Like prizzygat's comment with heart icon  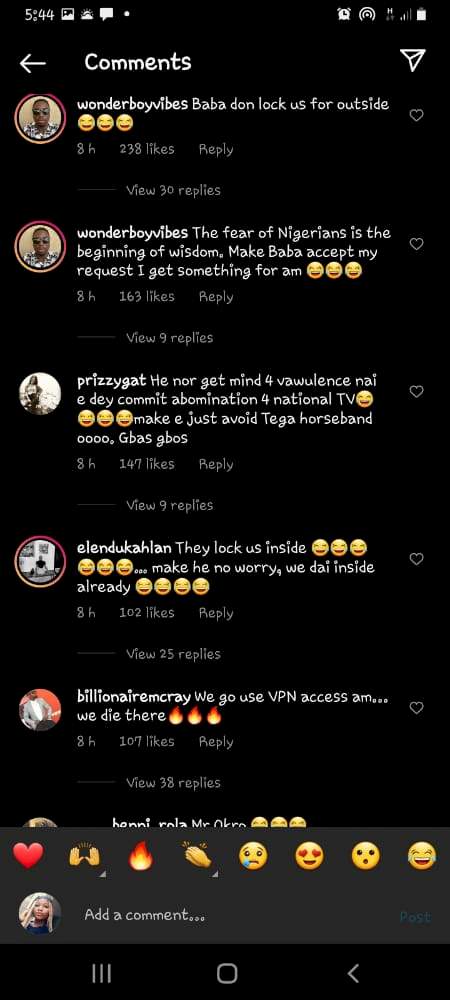pos(416,392)
